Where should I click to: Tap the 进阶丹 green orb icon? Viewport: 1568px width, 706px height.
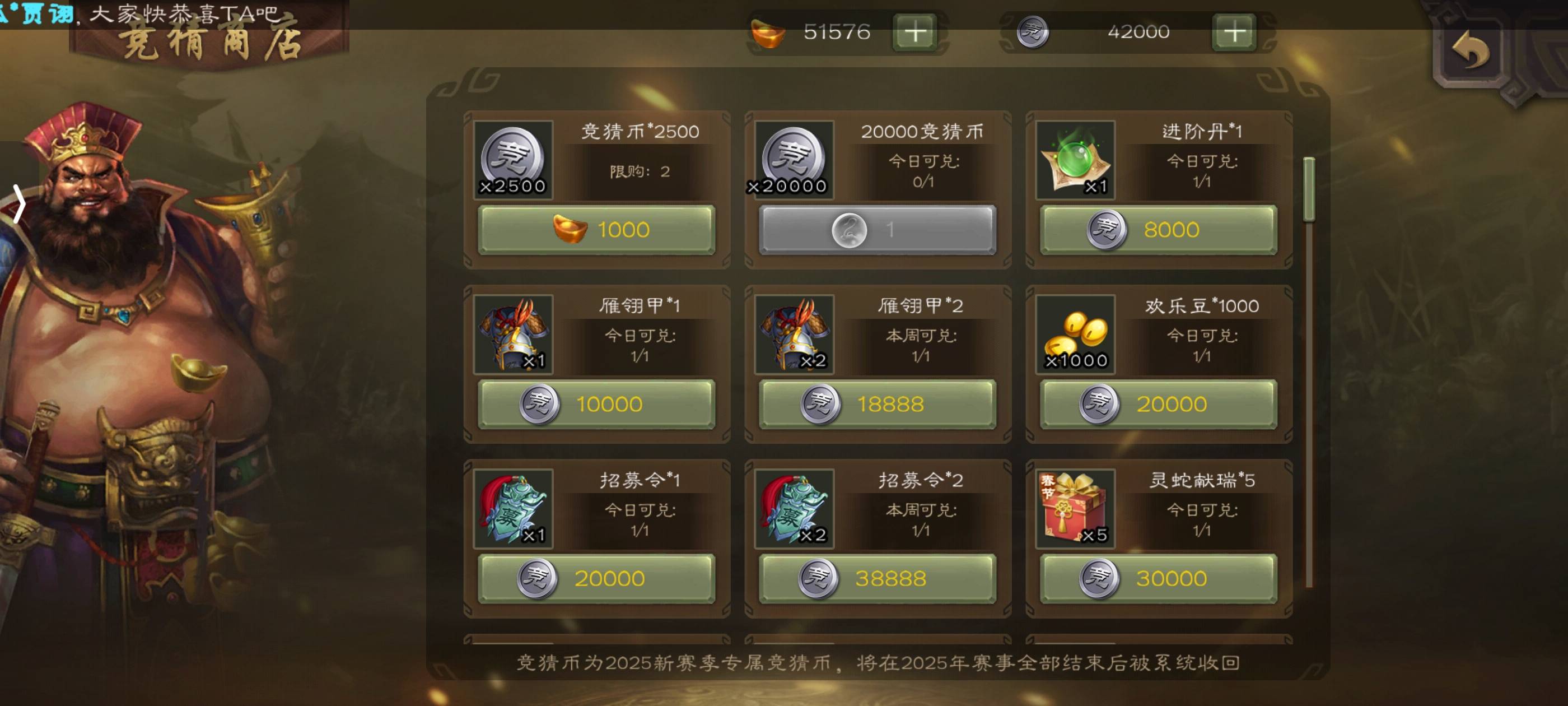(1075, 160)
